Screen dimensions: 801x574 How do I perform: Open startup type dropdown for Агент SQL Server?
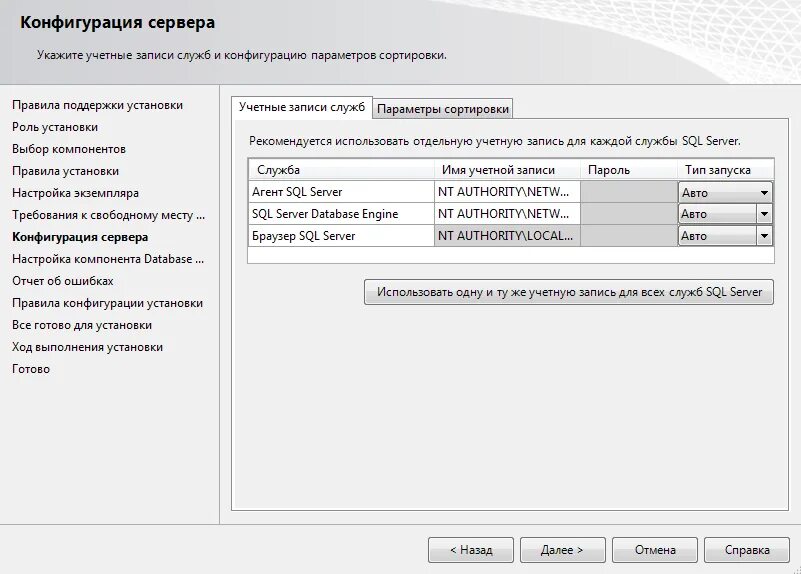[725, 193]
